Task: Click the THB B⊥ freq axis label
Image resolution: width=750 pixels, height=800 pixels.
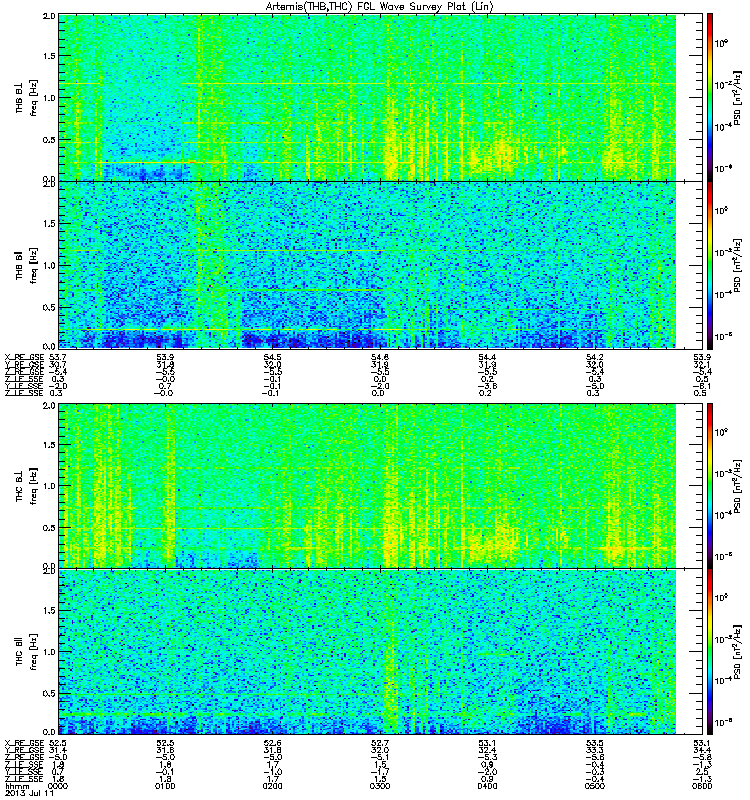Action: pos(27,98)
